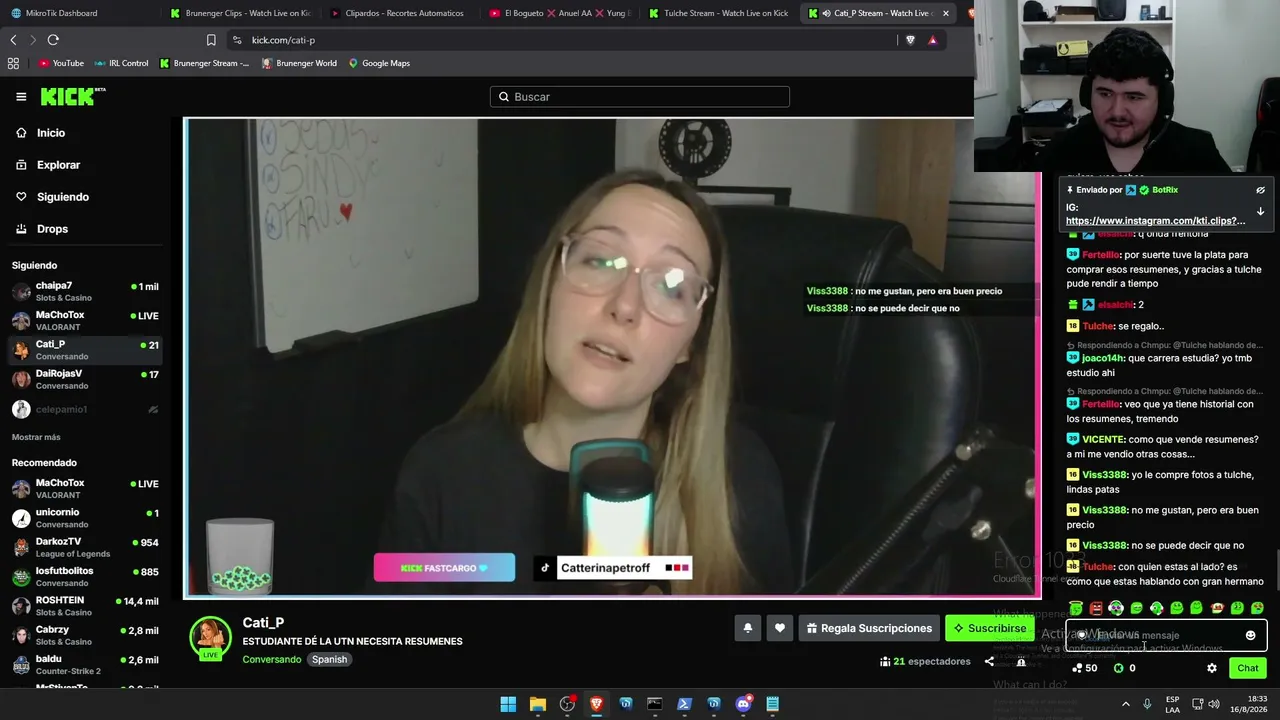Click the chat message input box

click(1166, 635)
